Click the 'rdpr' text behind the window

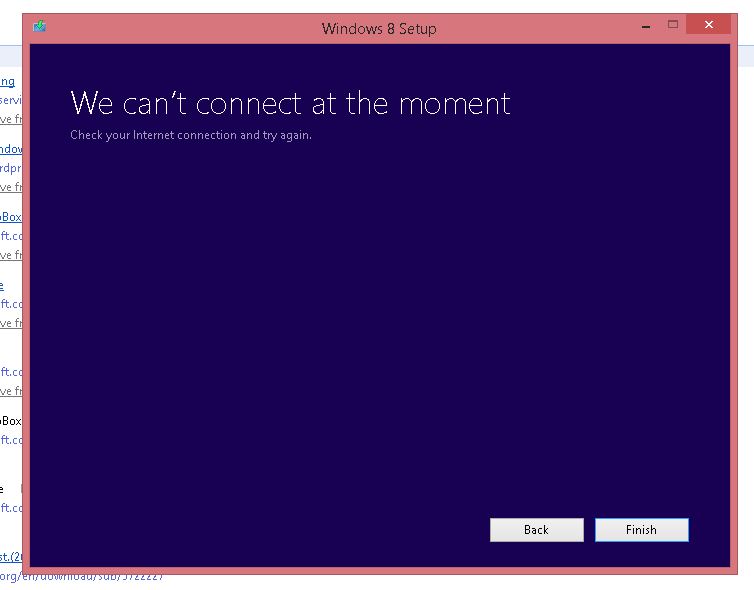pyautogui.click(x=11, y=168)
